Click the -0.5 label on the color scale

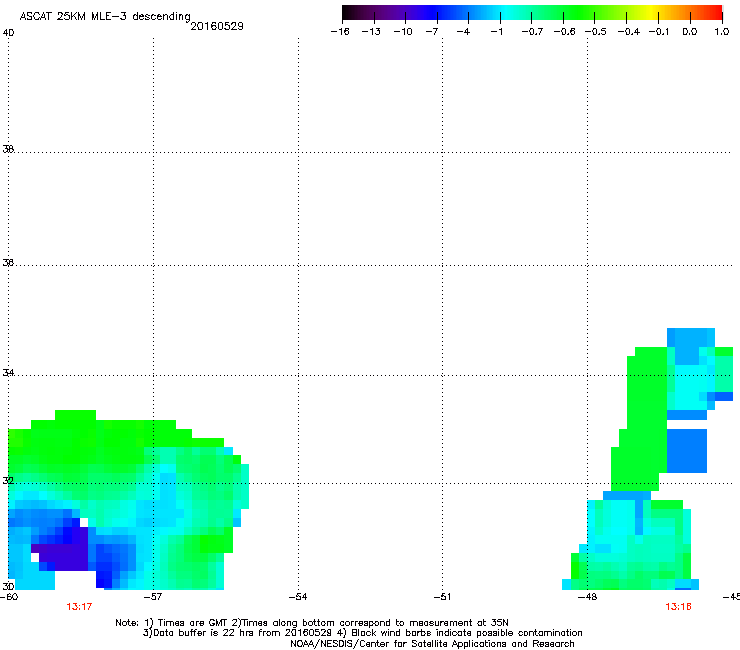(596, 32)
